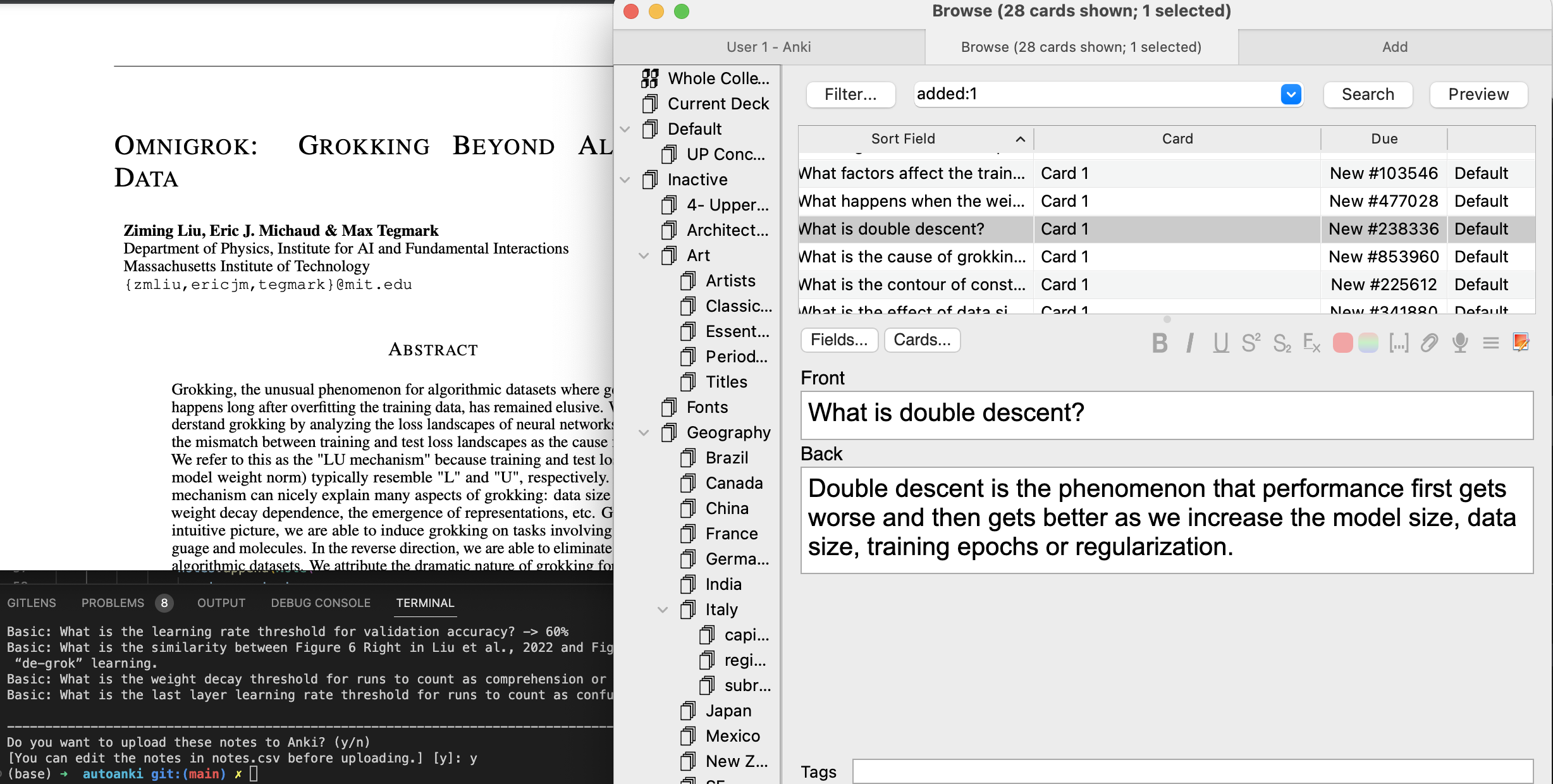Collapse the Italy deck subtree

(x=663, y=609)
